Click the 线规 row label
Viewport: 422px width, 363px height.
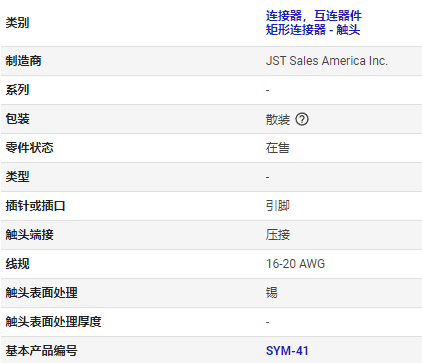coord(17,264)
